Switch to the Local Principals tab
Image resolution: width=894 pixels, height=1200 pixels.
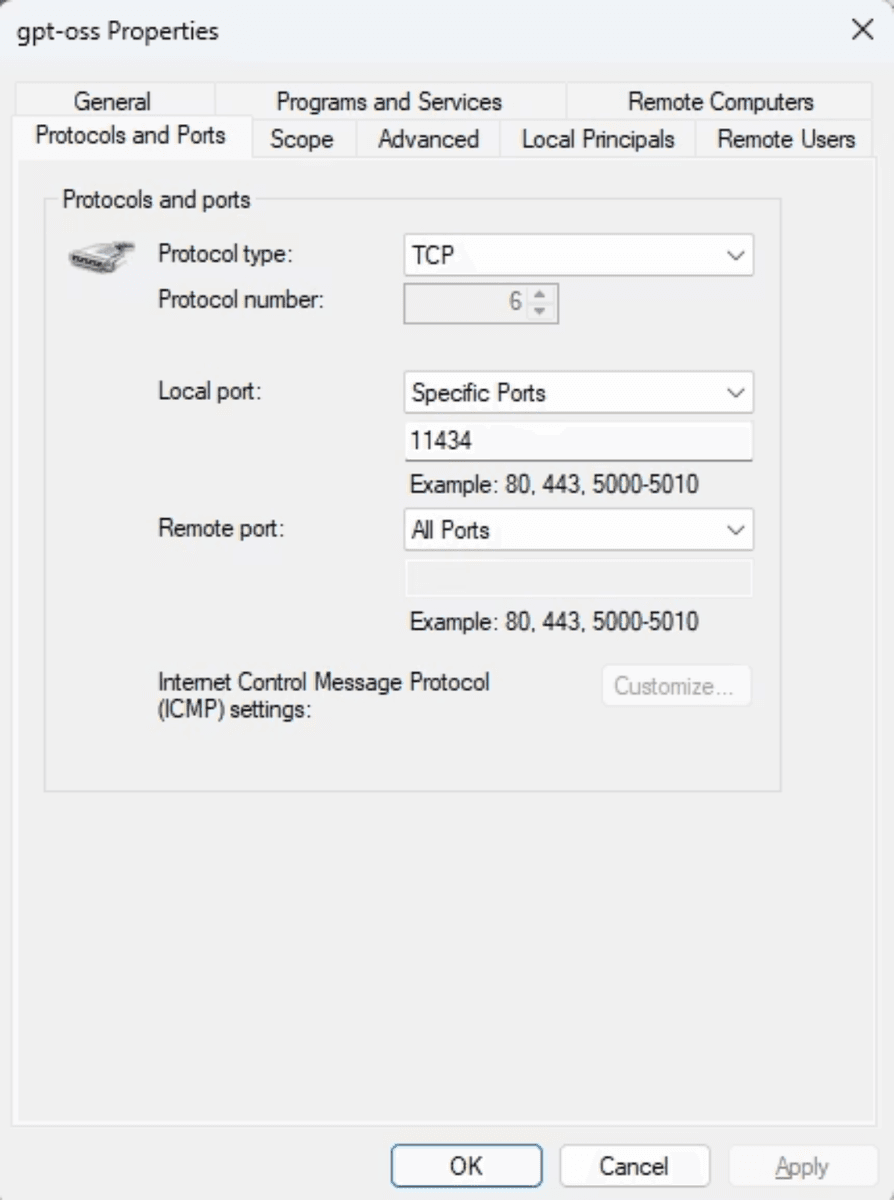597,139
